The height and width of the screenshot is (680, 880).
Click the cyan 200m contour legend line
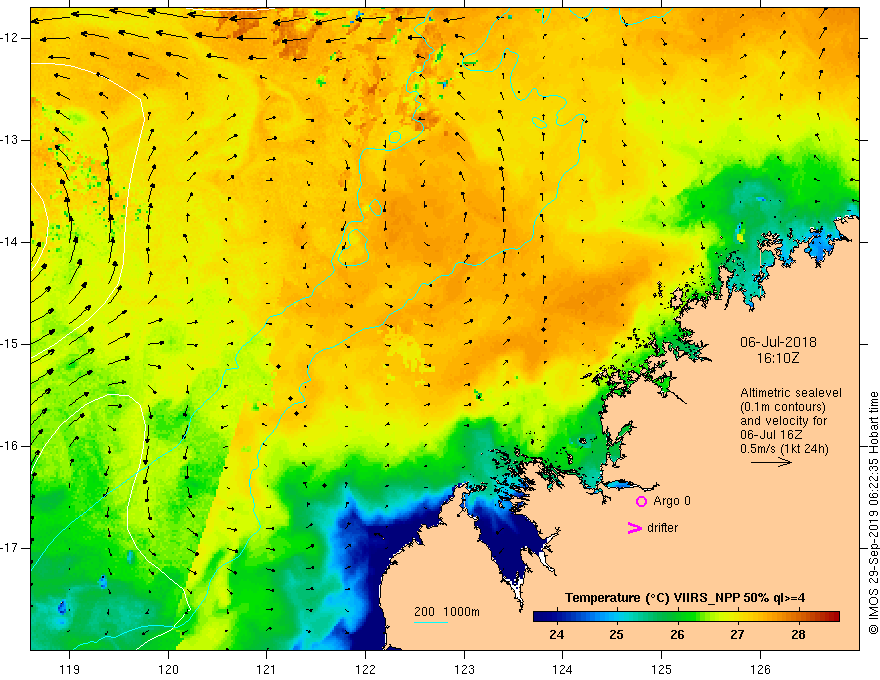[430, 622]
